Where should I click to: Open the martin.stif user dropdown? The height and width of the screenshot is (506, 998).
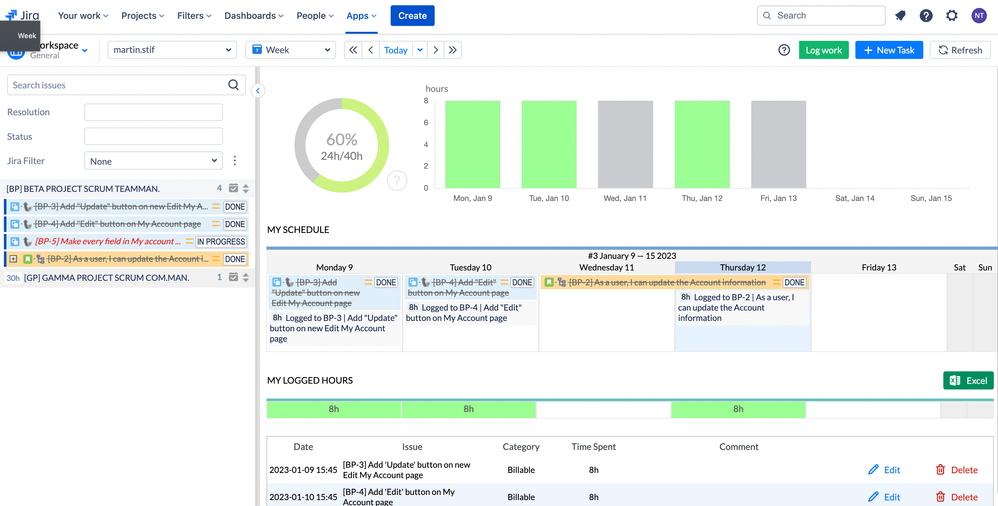click(x=171, y=50)
